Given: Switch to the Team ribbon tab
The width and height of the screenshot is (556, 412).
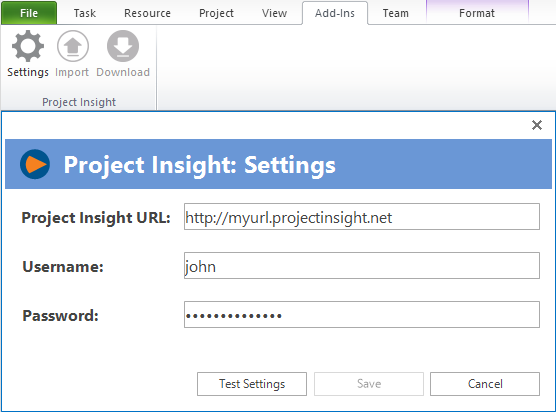Looking at the screenshot, I should coord(396,13).
